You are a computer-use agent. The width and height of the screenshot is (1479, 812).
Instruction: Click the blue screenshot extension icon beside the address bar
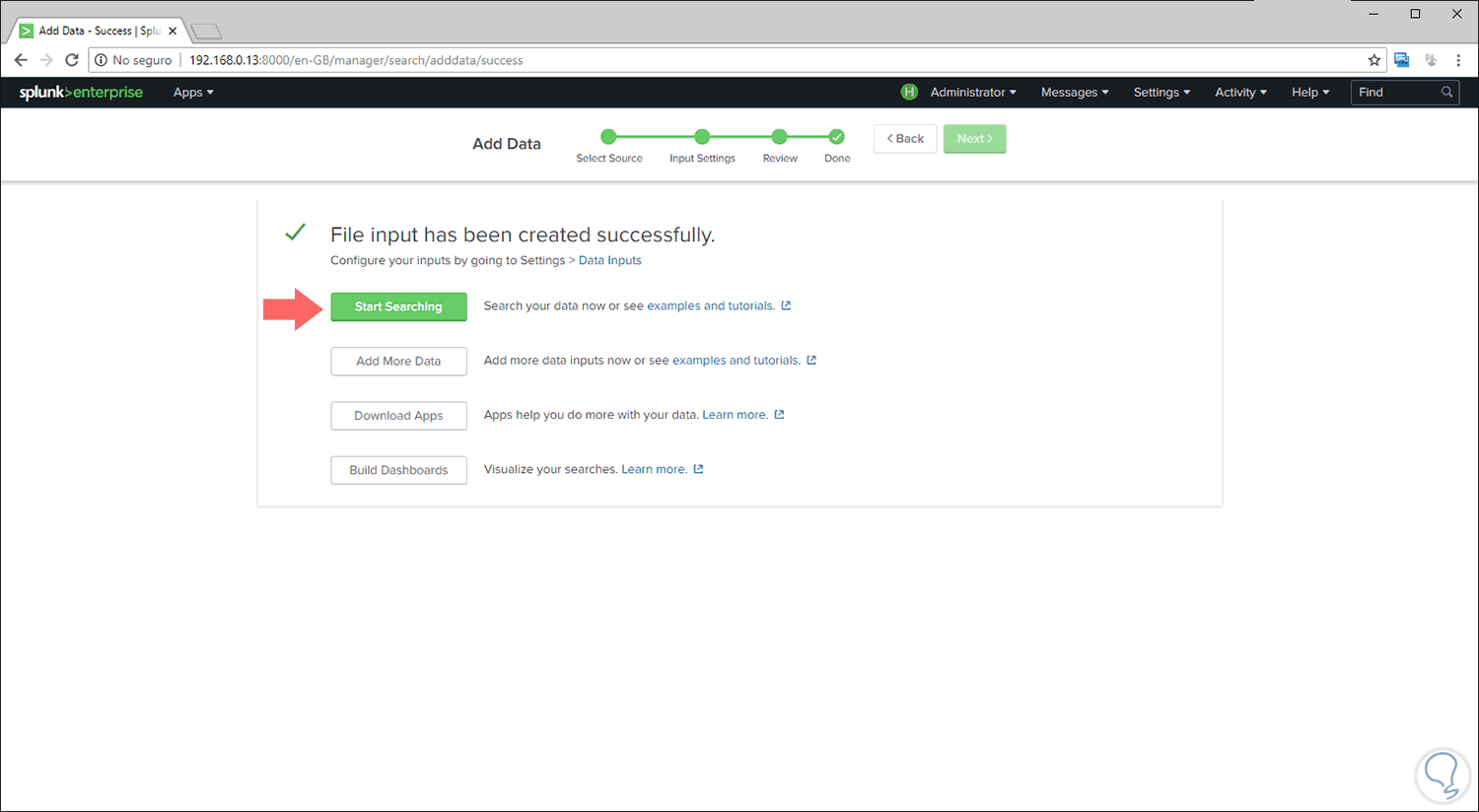[1401, 60]
